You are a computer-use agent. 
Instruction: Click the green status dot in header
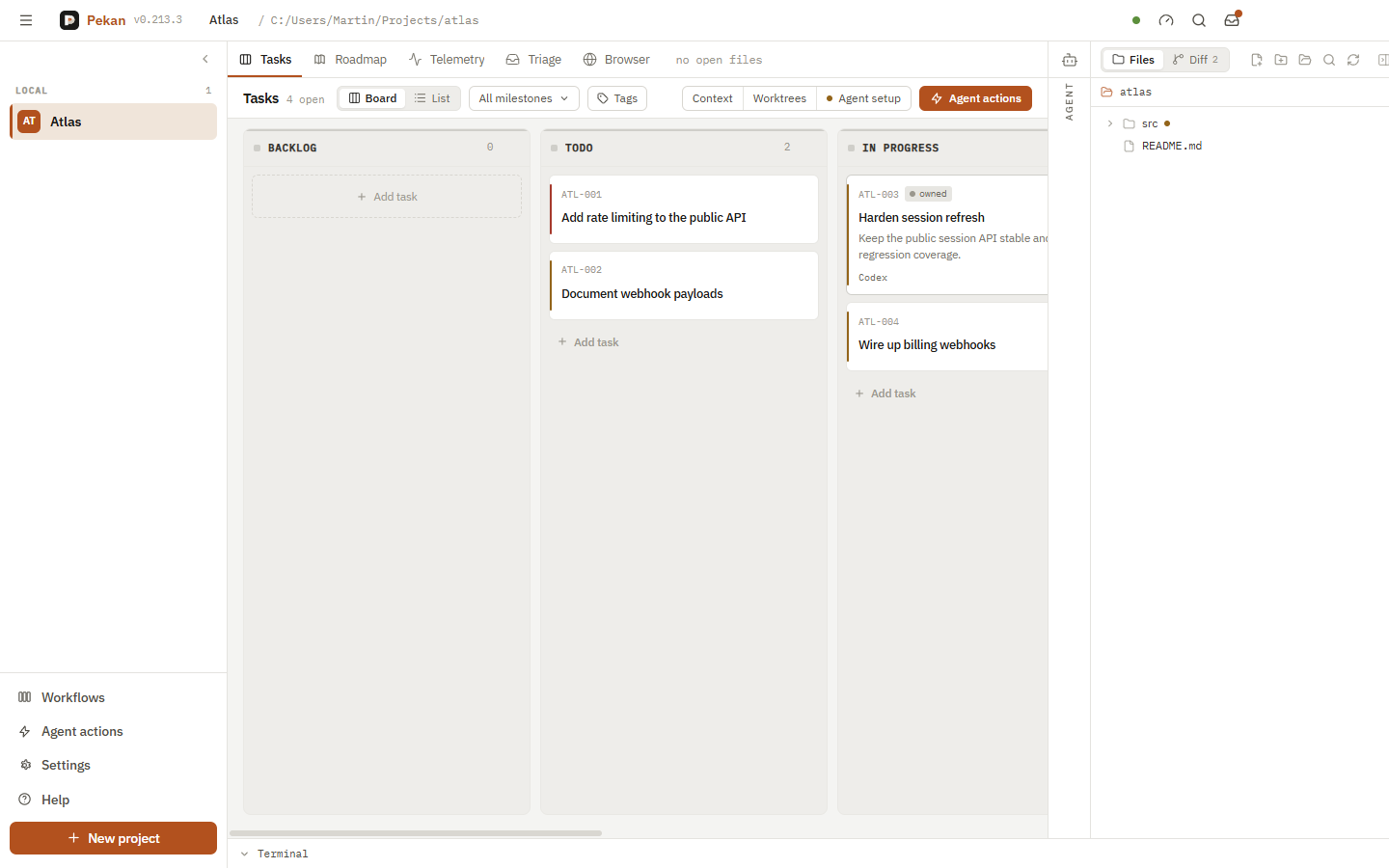pyautogui.click(x=1136, y=20)
